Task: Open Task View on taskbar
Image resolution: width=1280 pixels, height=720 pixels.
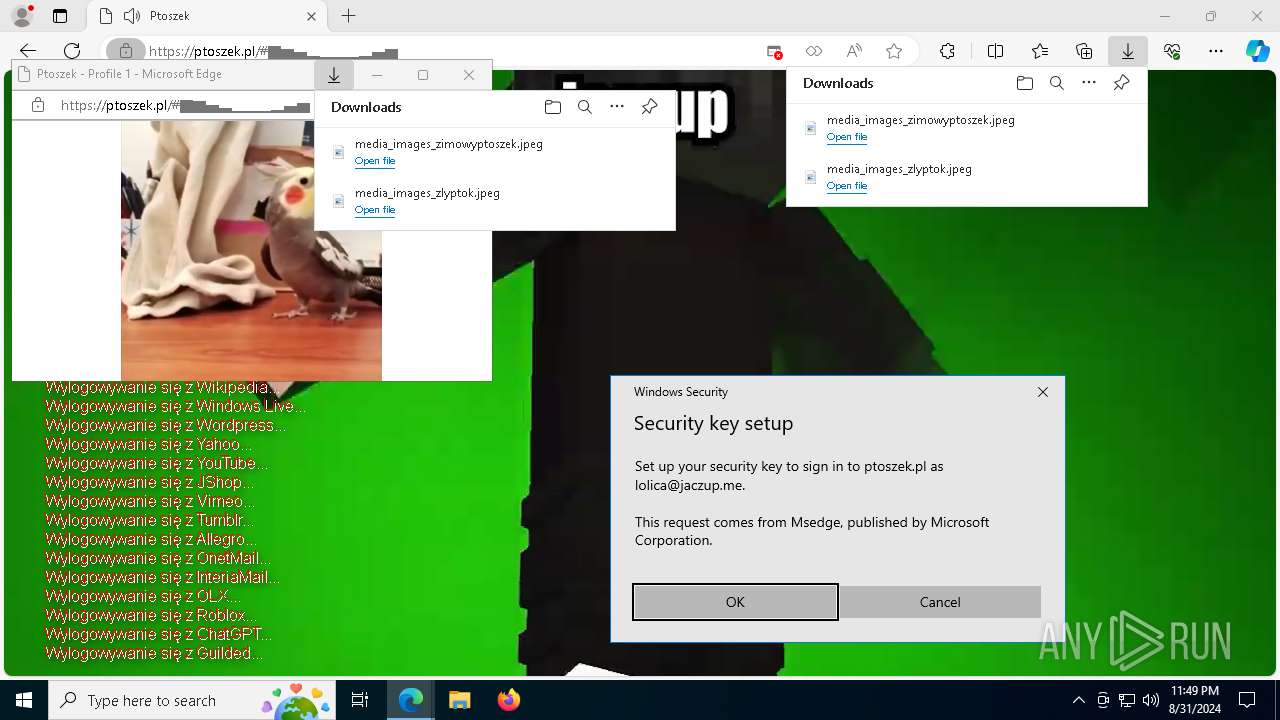Action: point(360,700)
